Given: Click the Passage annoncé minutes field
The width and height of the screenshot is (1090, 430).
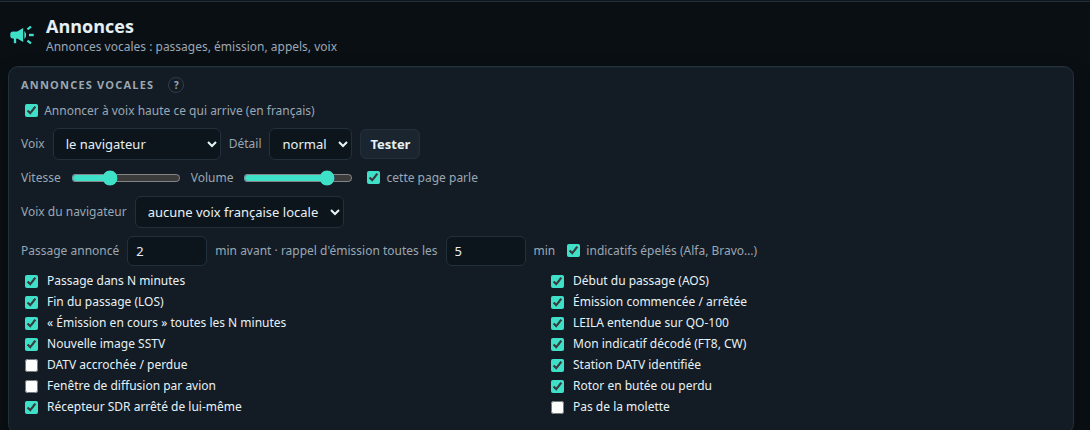Looking at the screenshot, I should [167, 251].
